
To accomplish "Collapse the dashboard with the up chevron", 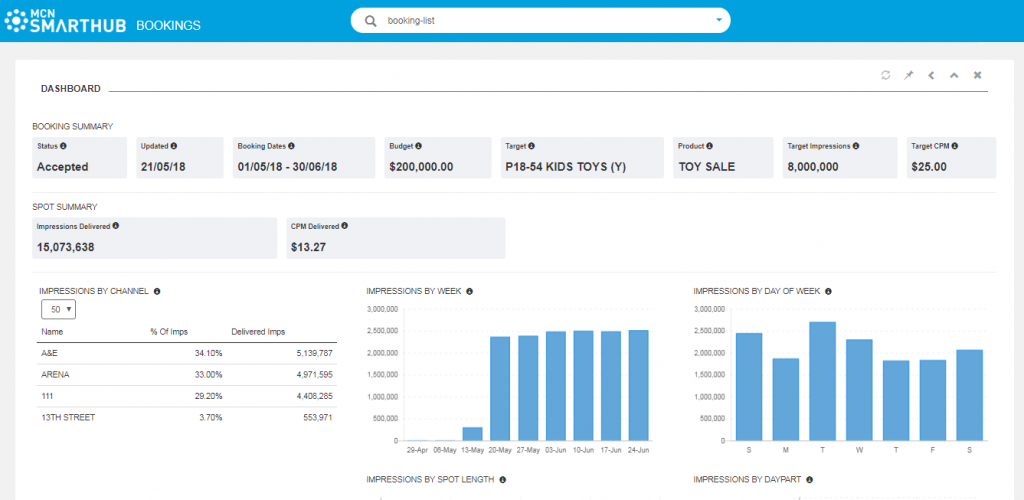I will pos(954,75).
